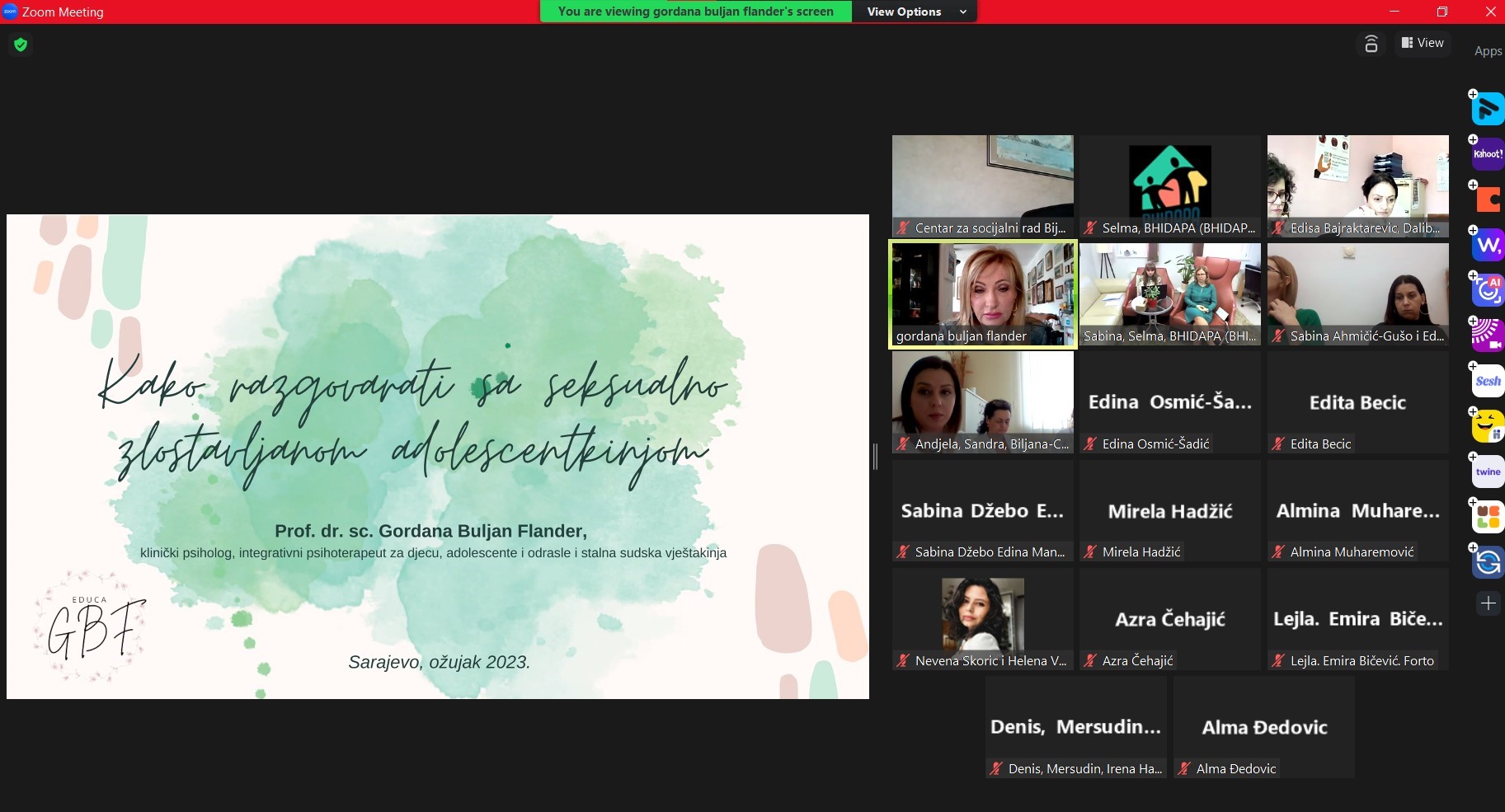Viewport: 1505px width, 812px height.
Task: Grab the divider handle beside shared screen
Action: point(875,456)
